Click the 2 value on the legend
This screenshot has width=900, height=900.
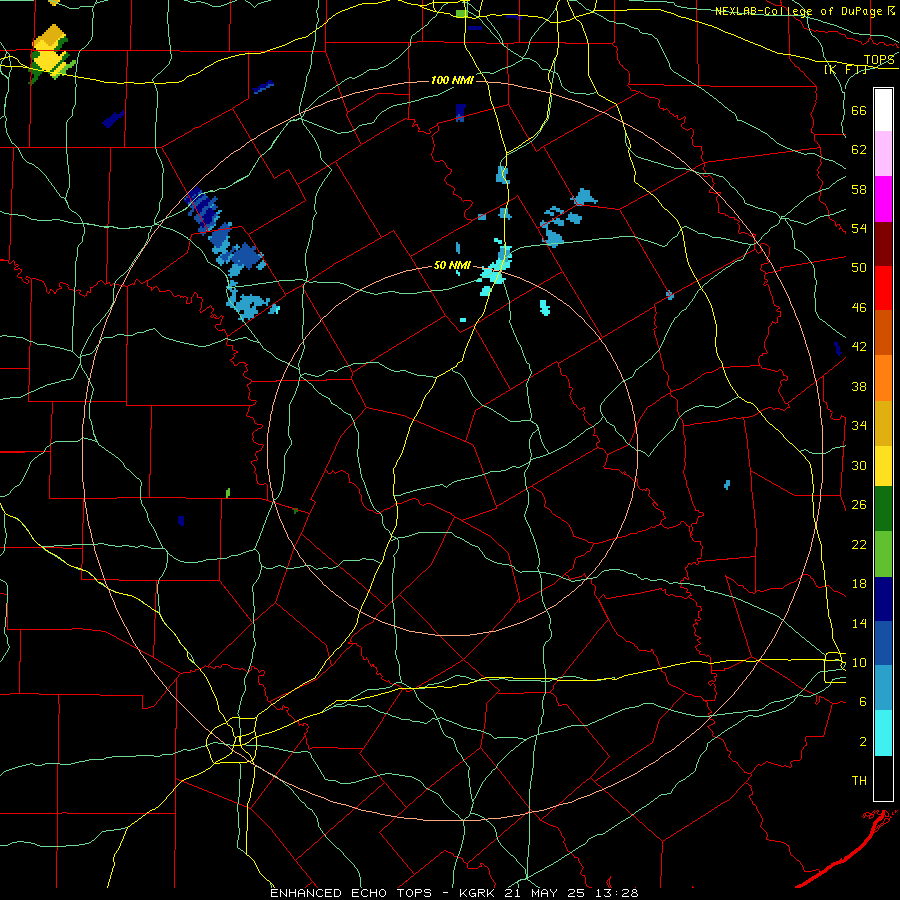863,742
